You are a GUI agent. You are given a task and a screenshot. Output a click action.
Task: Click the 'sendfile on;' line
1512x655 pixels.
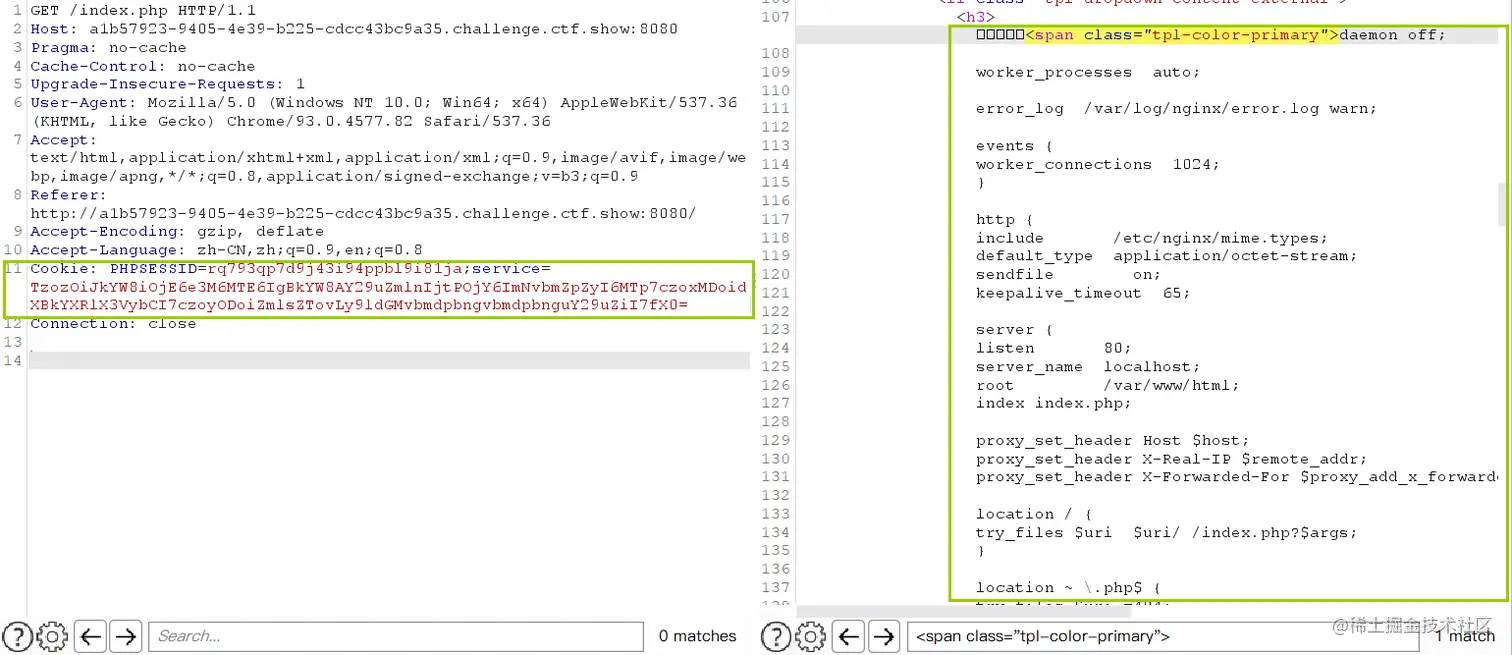[1069, 275]
